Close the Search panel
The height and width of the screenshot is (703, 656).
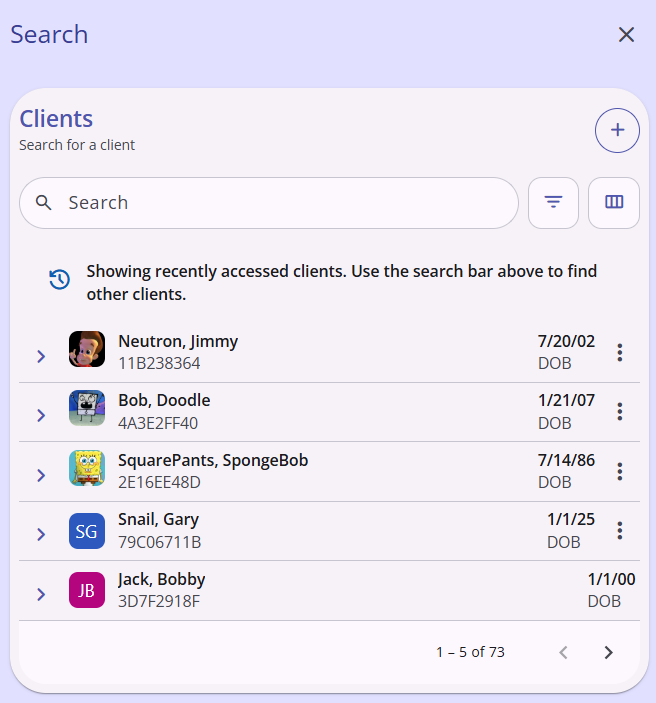click(x=626, y=35)
